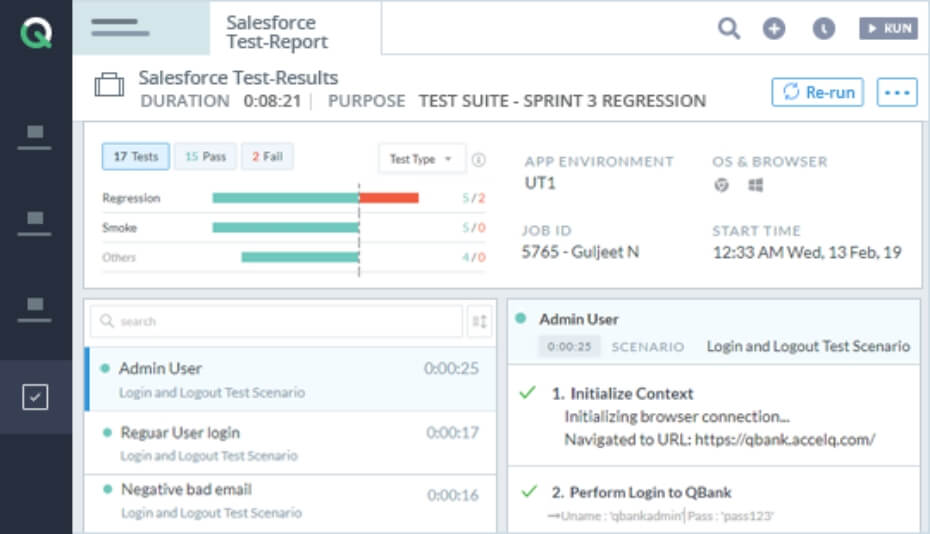Click the plus add icon
The height and width of the screenshot is (534, 930).
pyautogui.click(x=774, y=29)
